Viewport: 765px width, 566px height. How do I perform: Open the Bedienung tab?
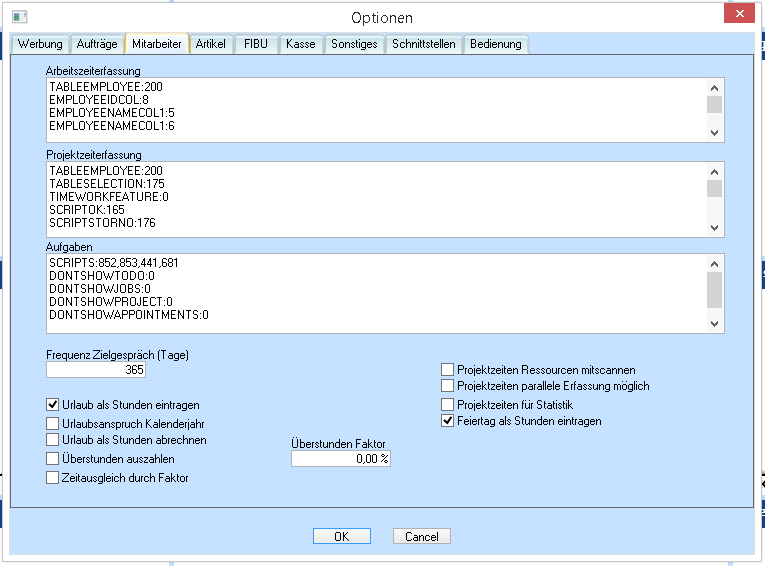(x=496, y=44)
